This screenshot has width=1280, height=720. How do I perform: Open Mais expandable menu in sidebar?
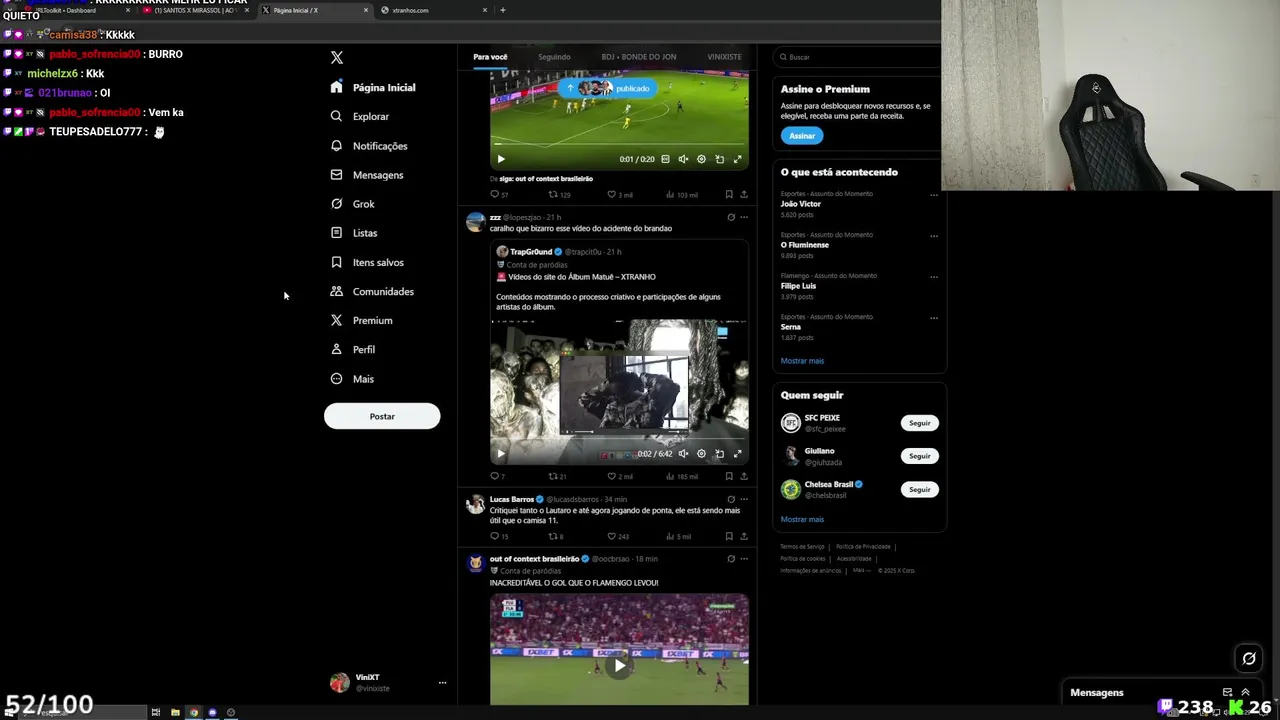pyautogui.click(x=352, y=379)
